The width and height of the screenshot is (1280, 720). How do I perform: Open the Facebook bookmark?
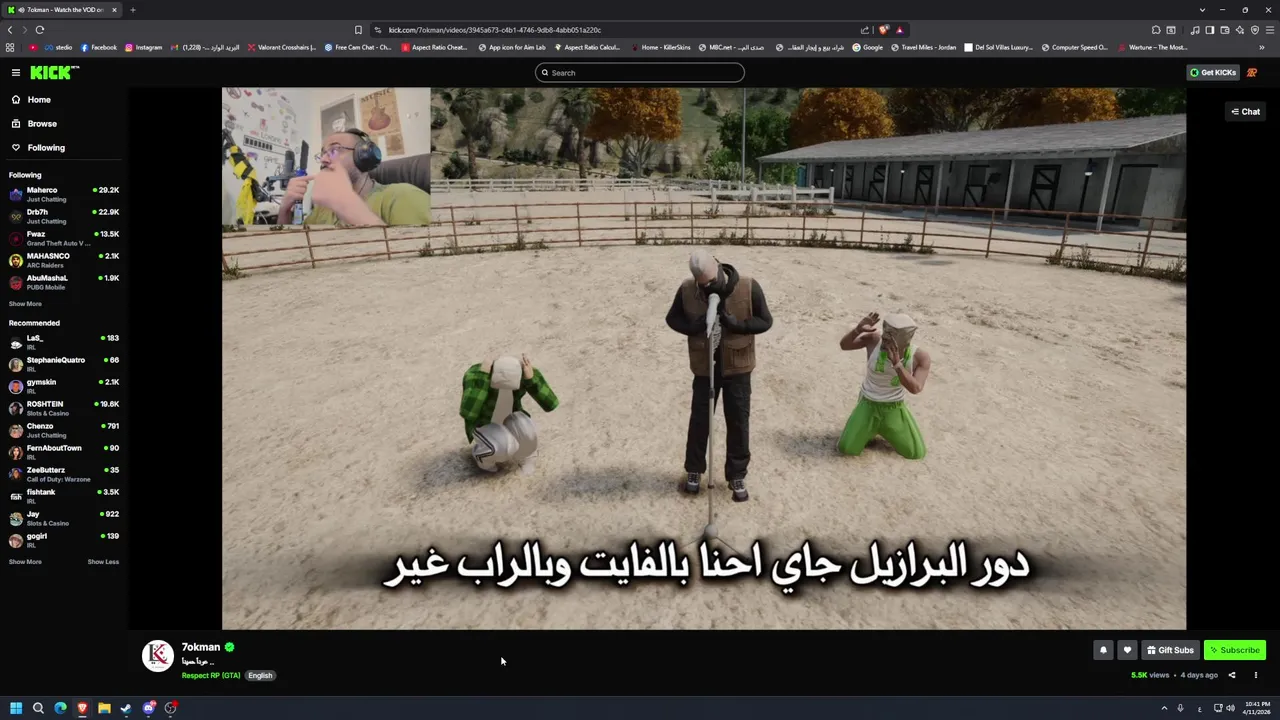tap(99, 47)
